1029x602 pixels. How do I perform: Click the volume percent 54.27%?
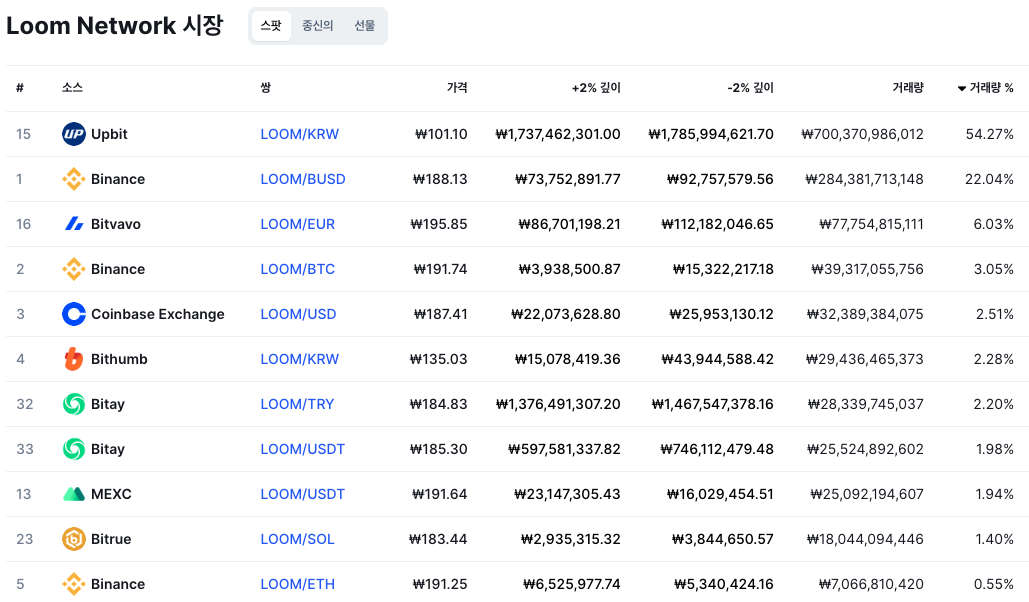click(x=990, y=134)
